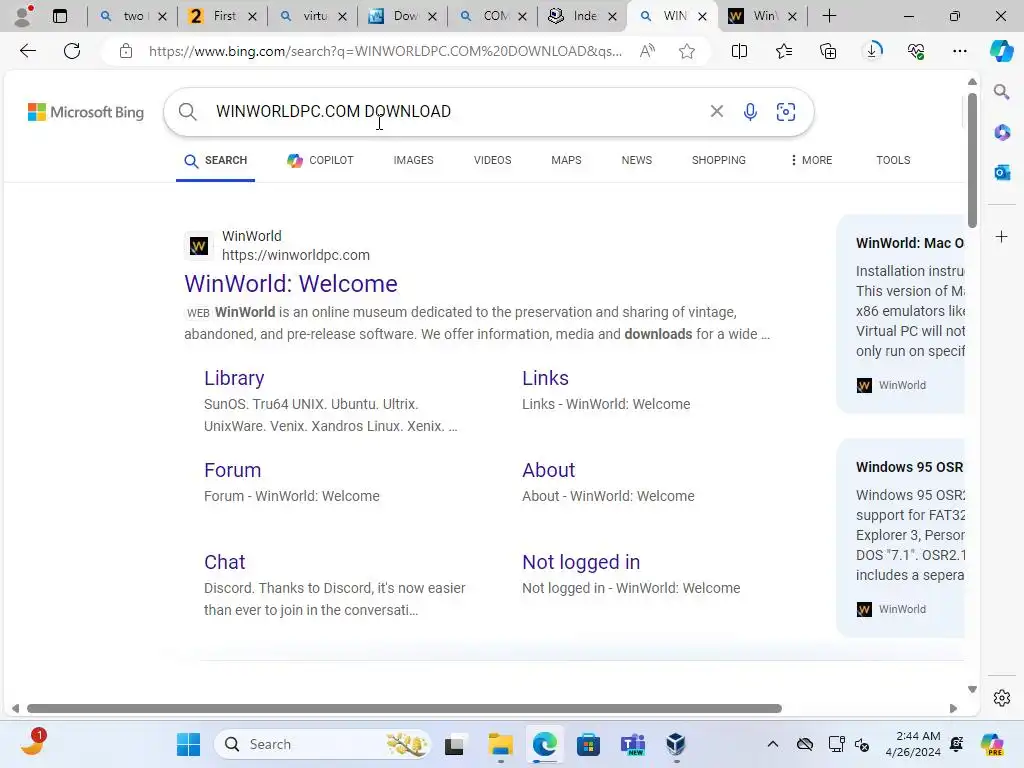The width and height of the screenshot is (1024, 768).
Task: Select the Maps search tab
Action: [x=566, y=160]
